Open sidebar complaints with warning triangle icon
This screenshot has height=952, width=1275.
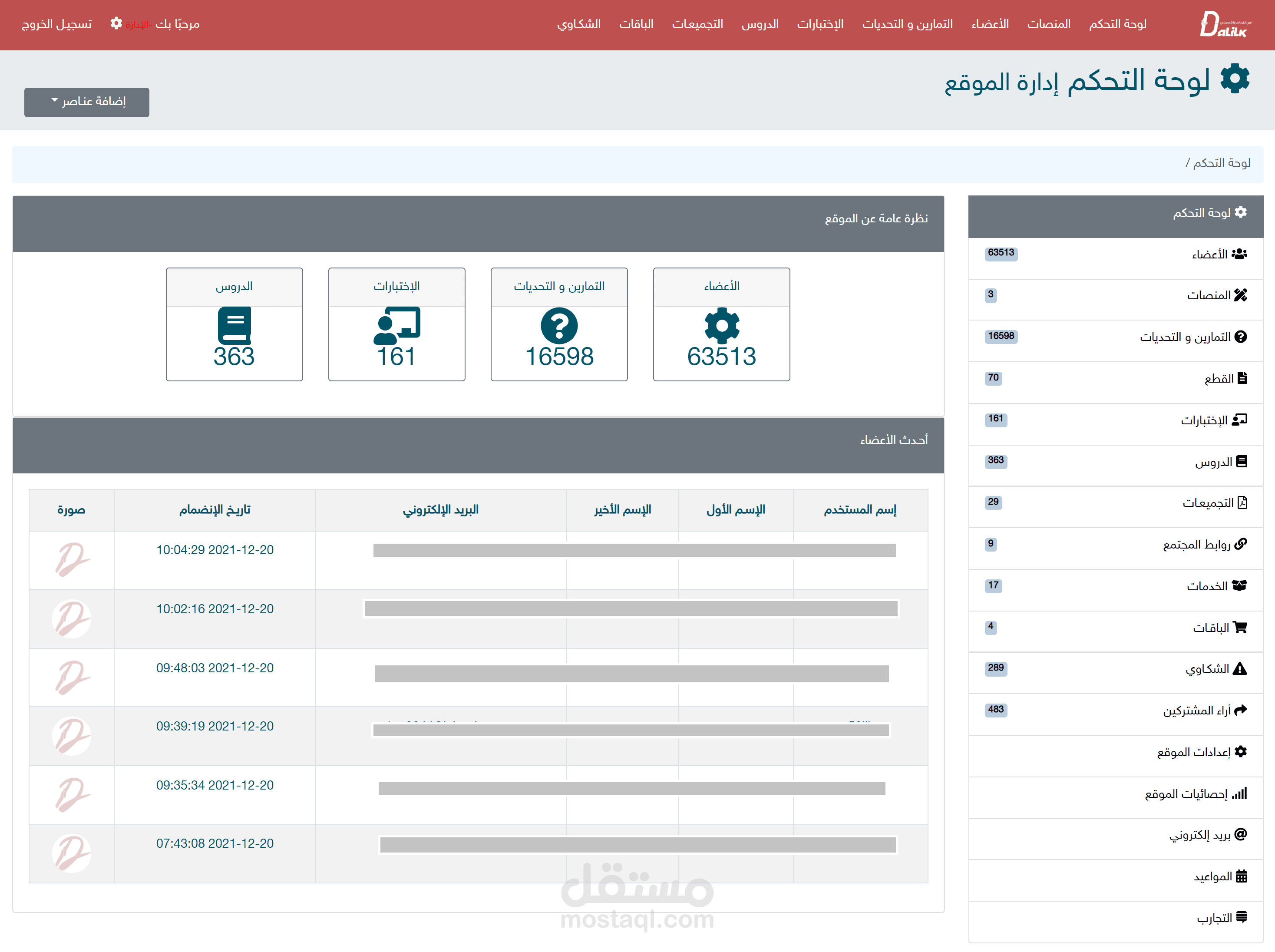coord(1216,668)
